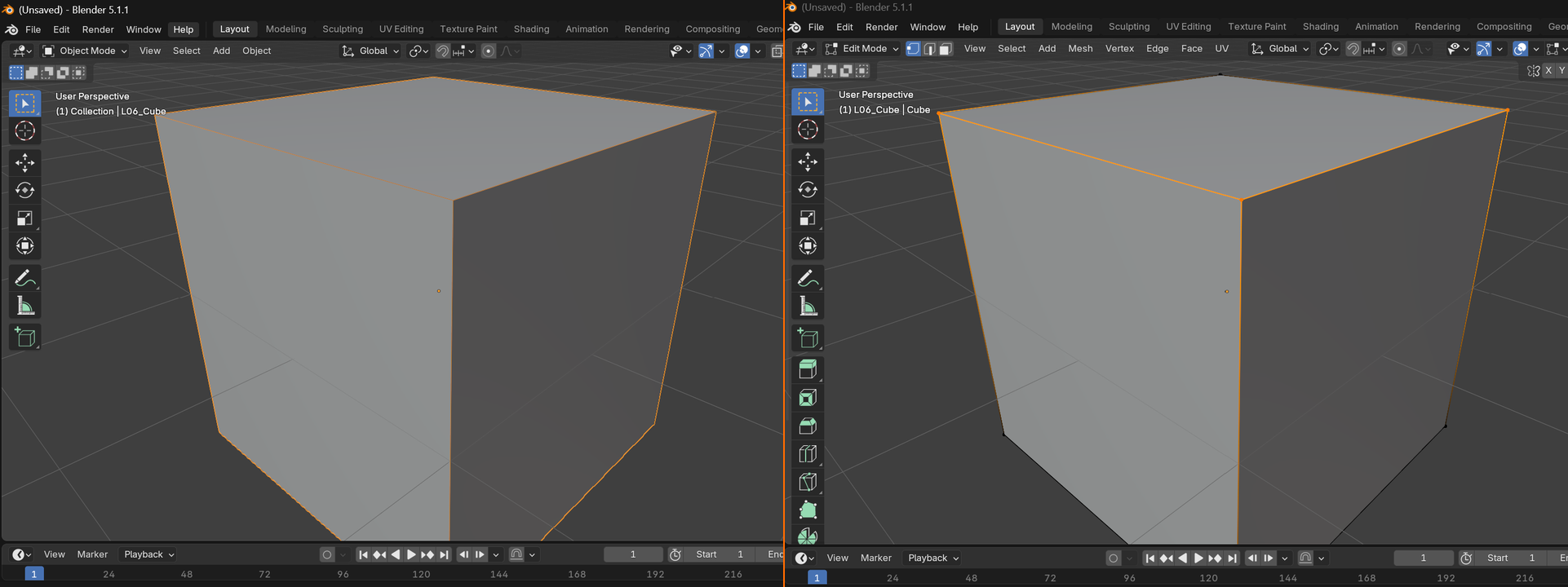Click auto keying record button in Edit Mode timeline

pyautogui.click(x=1113, y=558)
